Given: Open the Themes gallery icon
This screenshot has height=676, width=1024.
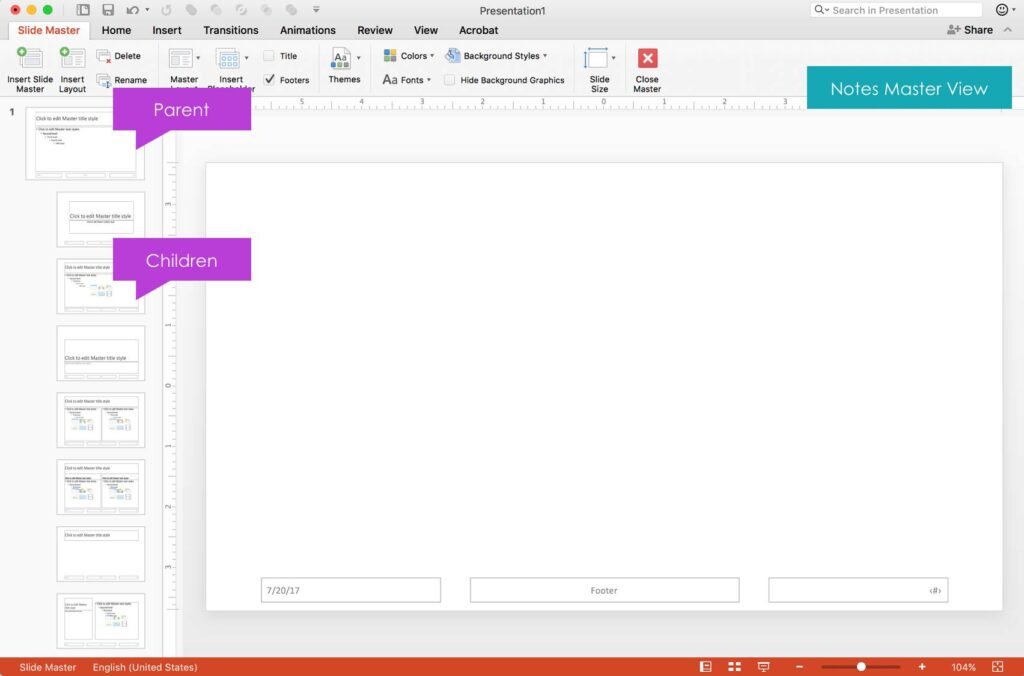Looking at the screenshot, I should click(344, 62).
